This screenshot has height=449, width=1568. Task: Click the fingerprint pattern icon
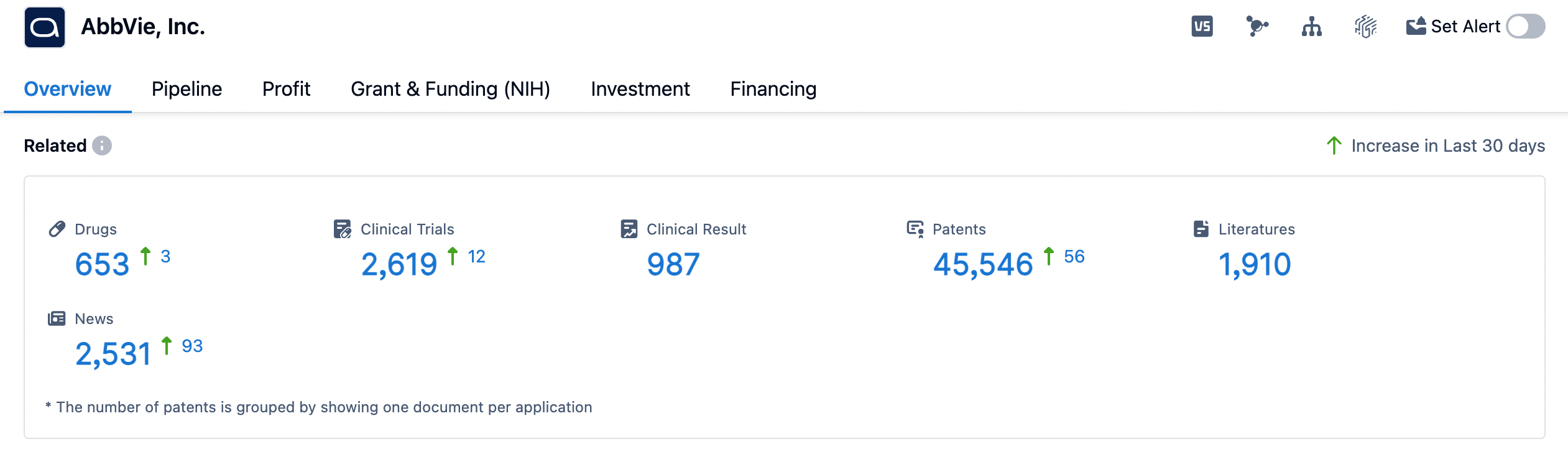[1365, 27]
